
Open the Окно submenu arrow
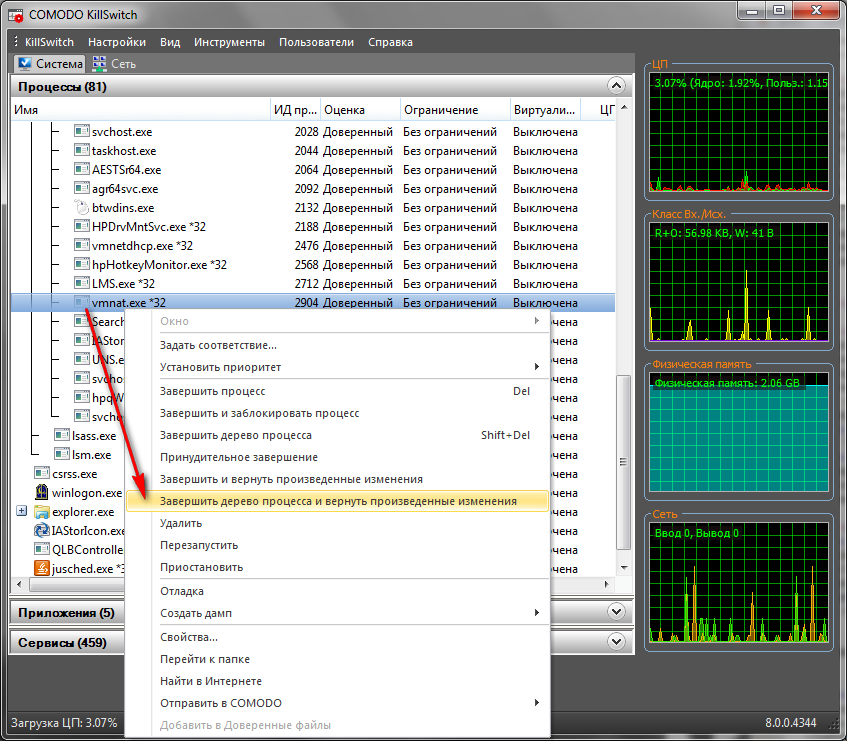click(536, 321)
